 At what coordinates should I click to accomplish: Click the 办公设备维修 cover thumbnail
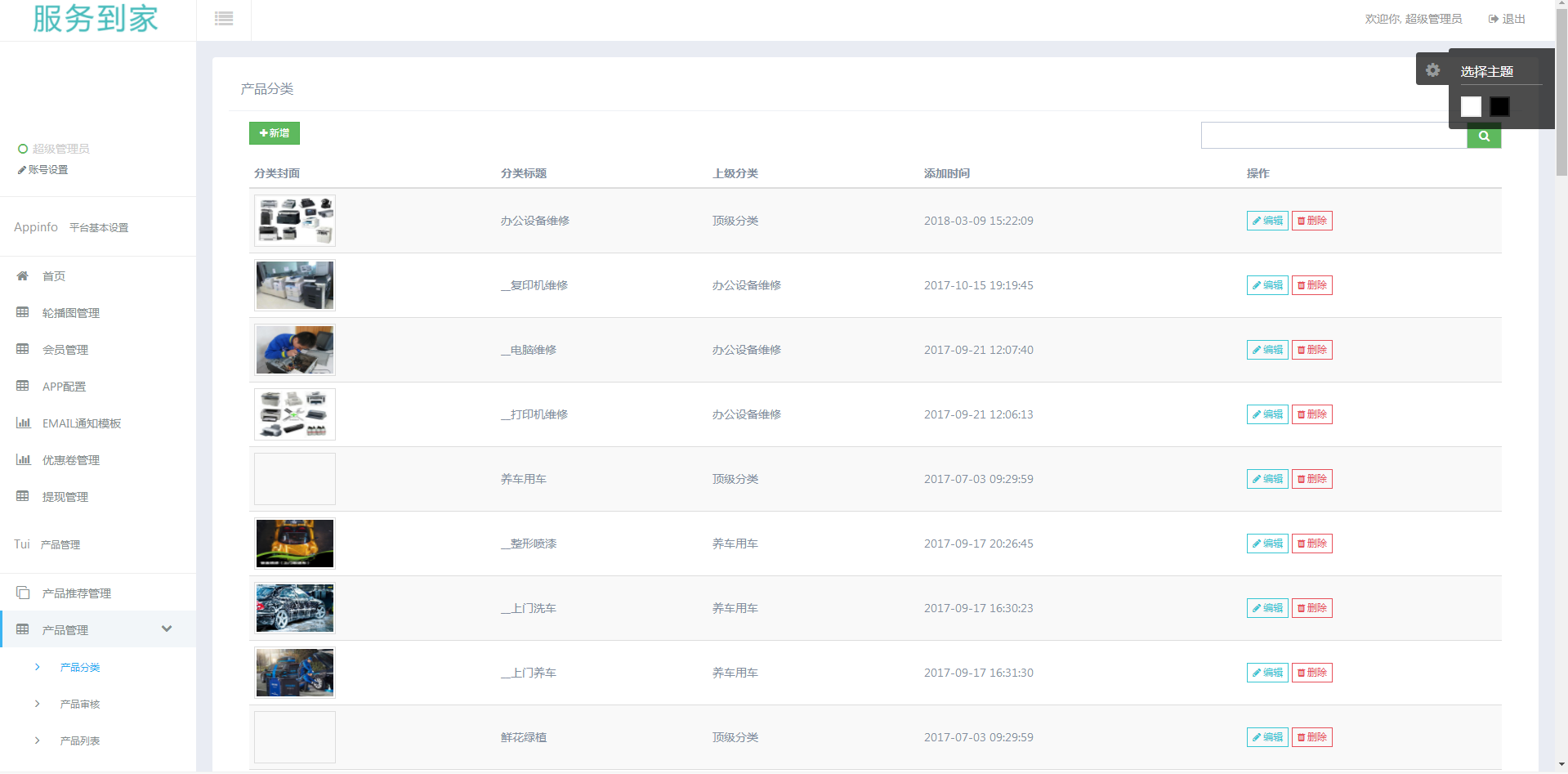tap(295, 221)
